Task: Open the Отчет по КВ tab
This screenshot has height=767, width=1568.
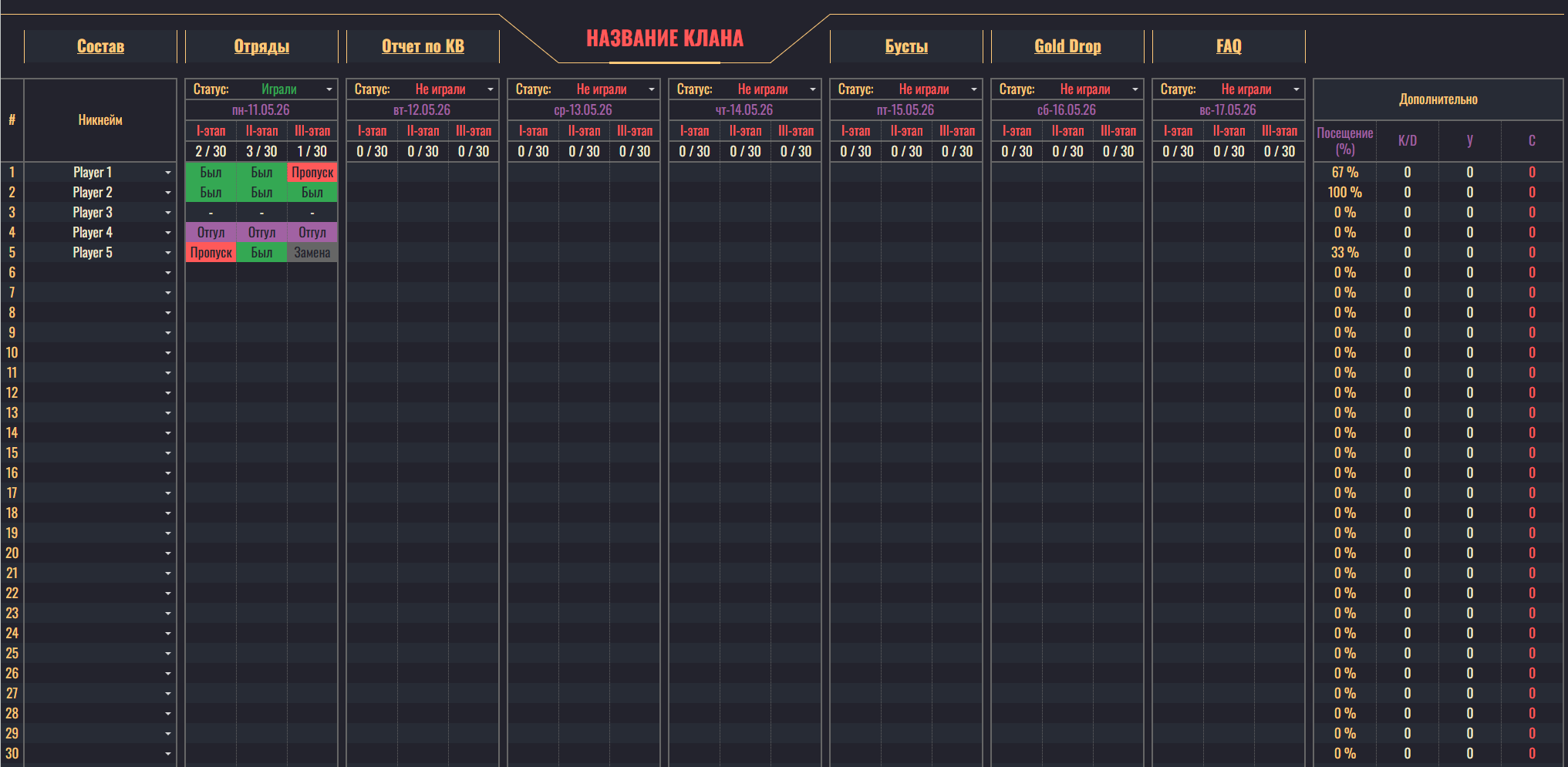Action: tap(423, 46)
